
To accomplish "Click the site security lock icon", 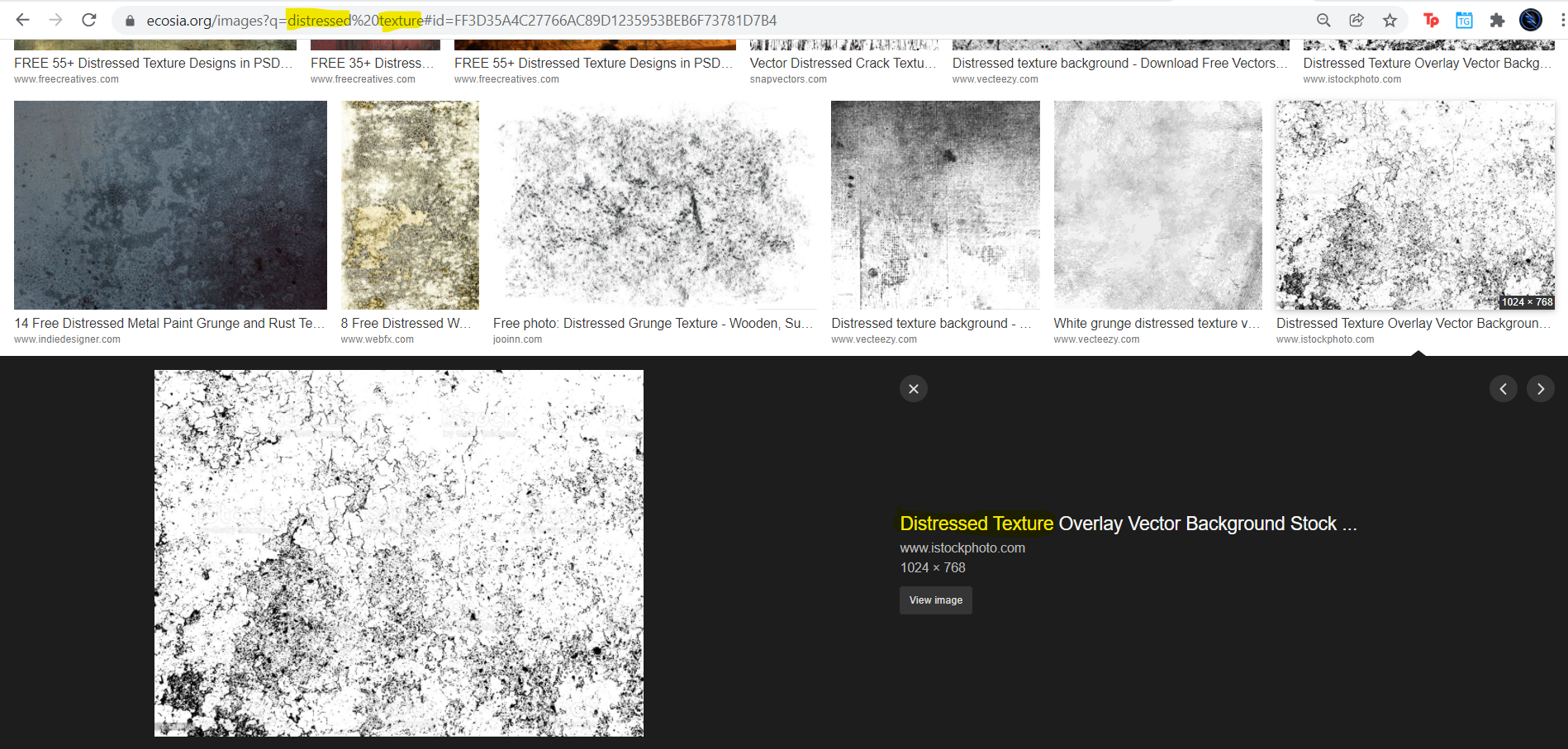I will tap(130, 20).
